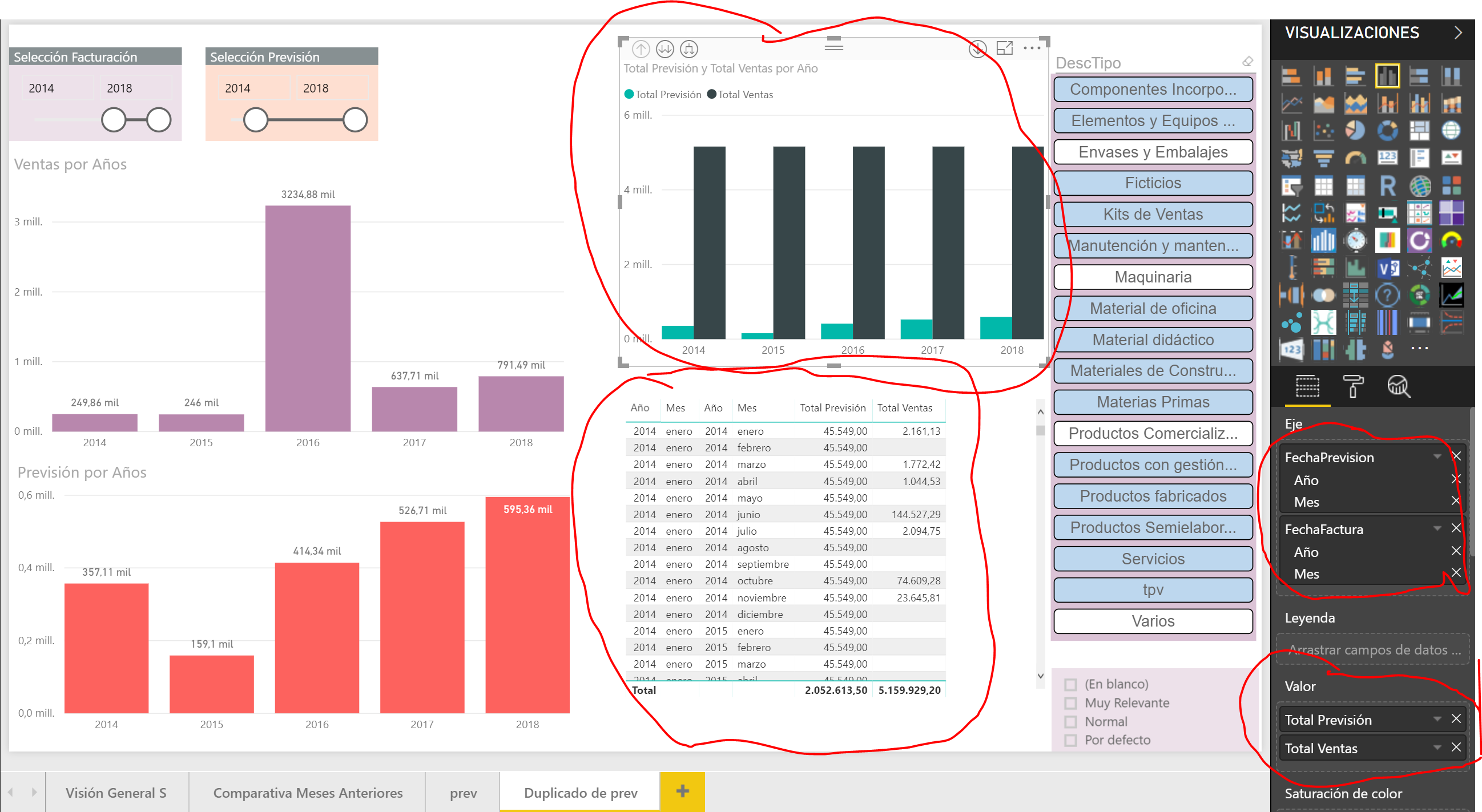The height and width of the screenshot is (812, 1482).
Task: Pick the treemap visualization icon
Action: 1419,131
